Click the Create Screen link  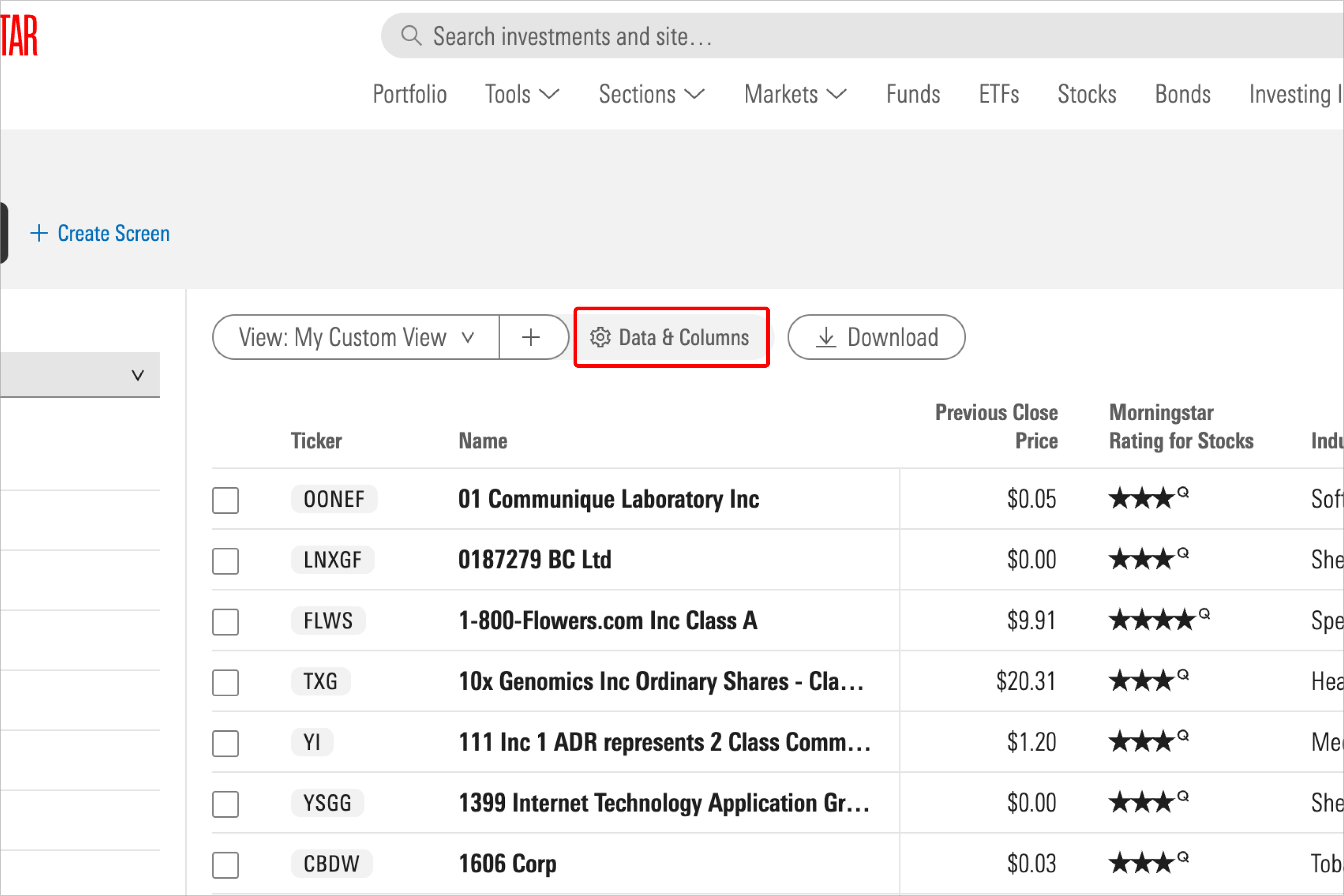(x=100, y=233)
